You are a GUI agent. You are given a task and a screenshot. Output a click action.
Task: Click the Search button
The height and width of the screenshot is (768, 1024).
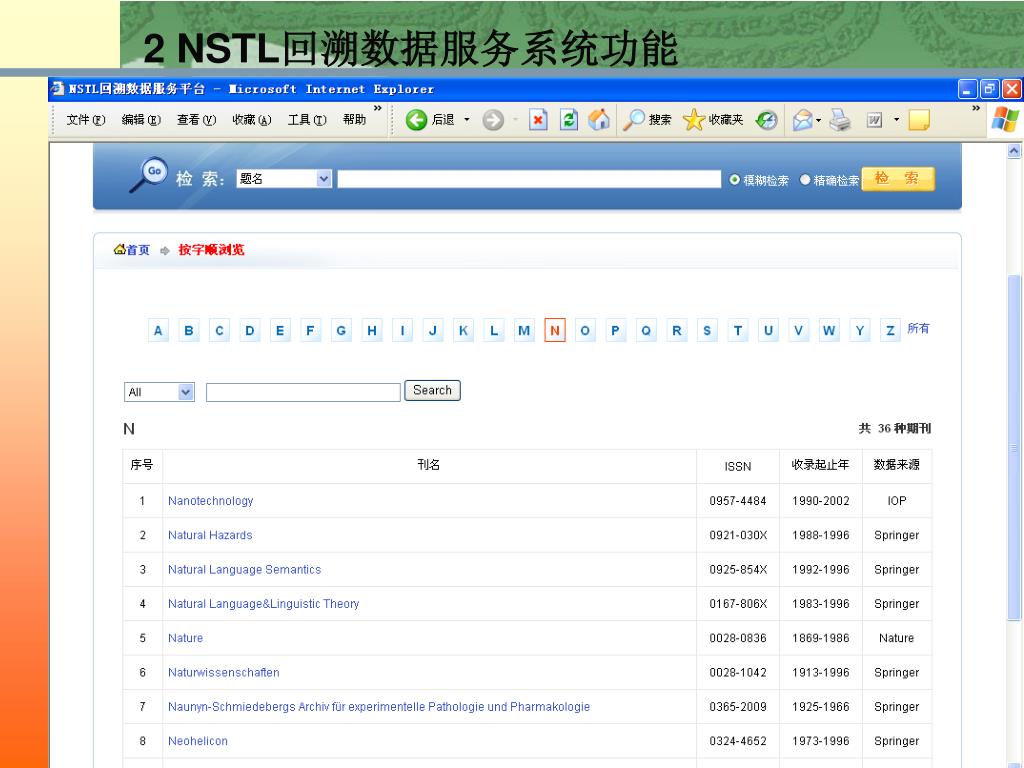[432, 391]
